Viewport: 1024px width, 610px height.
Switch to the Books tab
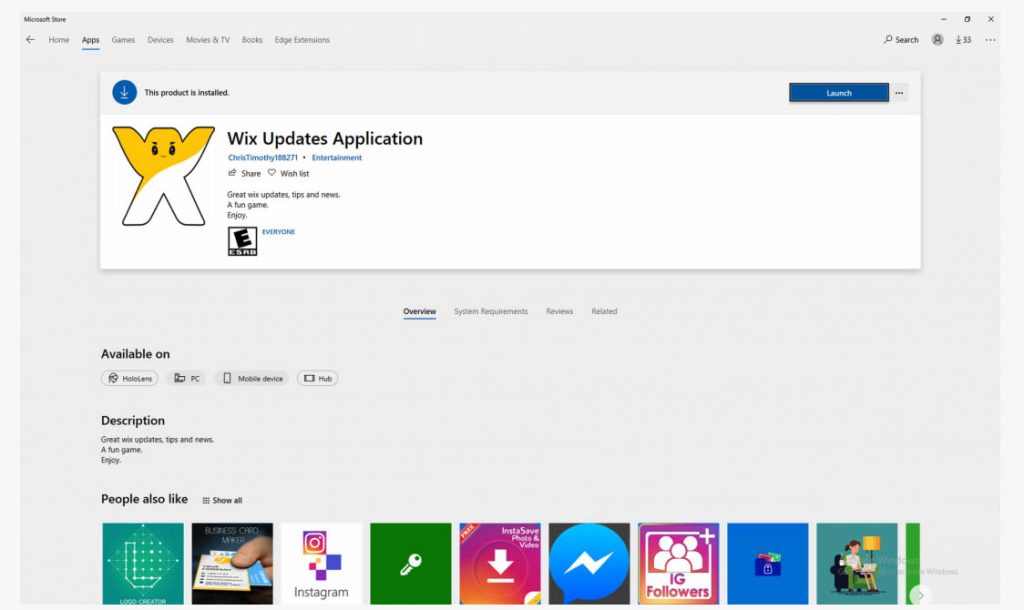[252, 40]
